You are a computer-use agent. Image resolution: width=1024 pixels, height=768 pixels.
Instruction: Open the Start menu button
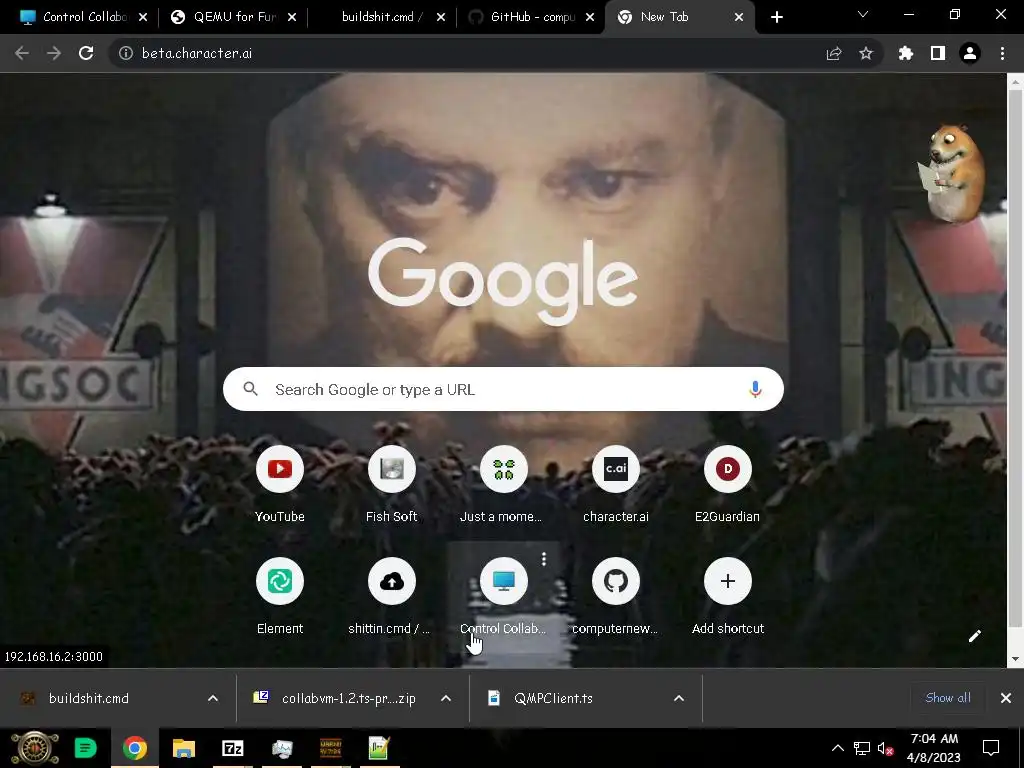[x=35, y=748]
